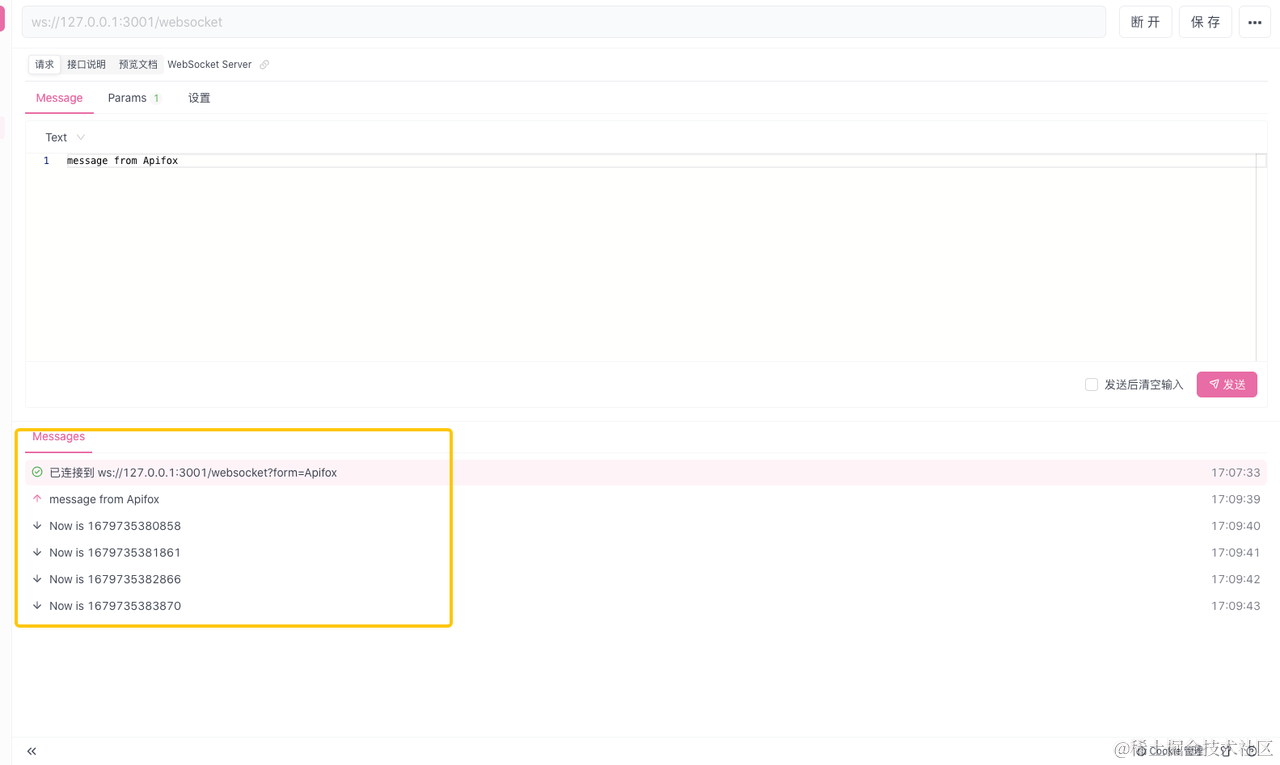Image resolution: width=1280 pixels, height=765 pixels.
Task: Save the request with 保存 button
Action: coord(1205,22)
